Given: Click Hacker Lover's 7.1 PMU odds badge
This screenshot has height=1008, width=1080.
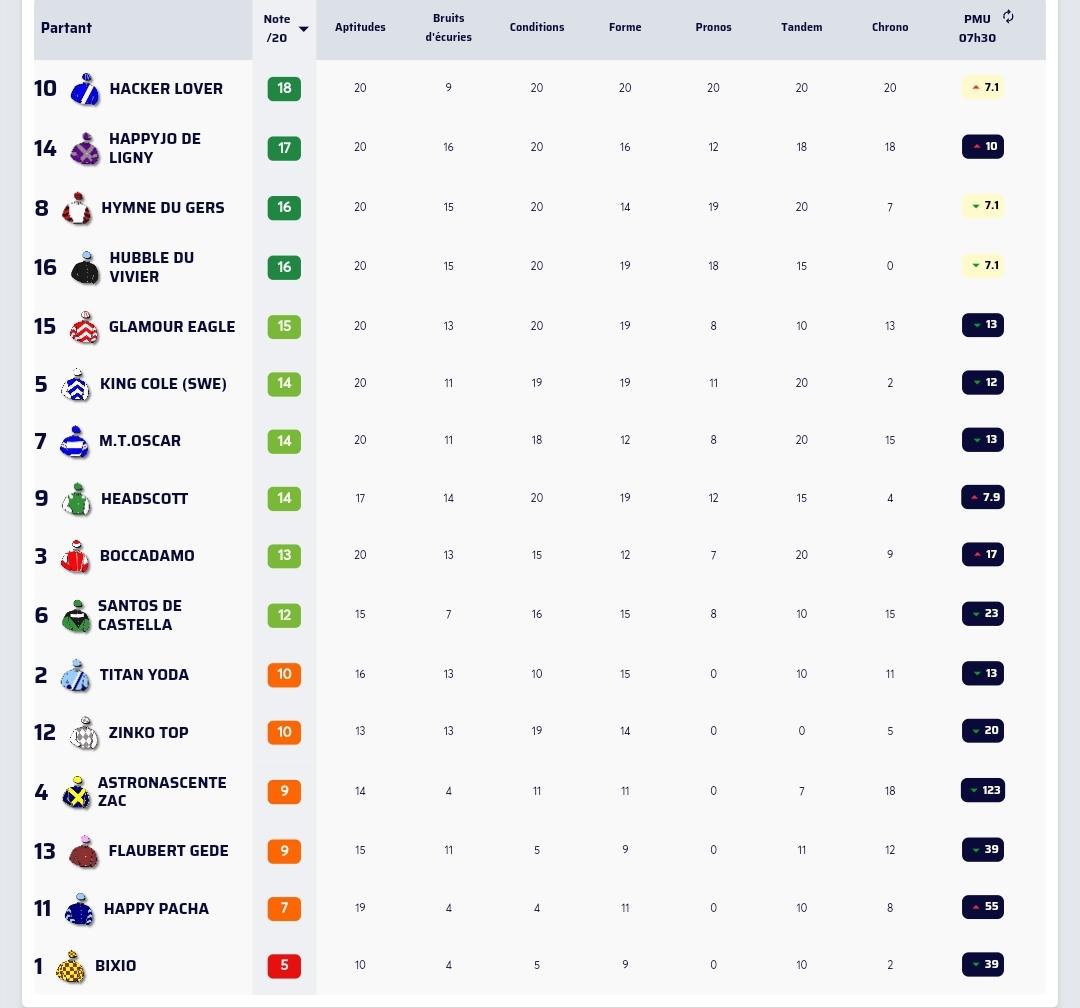Looking at the screenshot, I should click(983, 88).
